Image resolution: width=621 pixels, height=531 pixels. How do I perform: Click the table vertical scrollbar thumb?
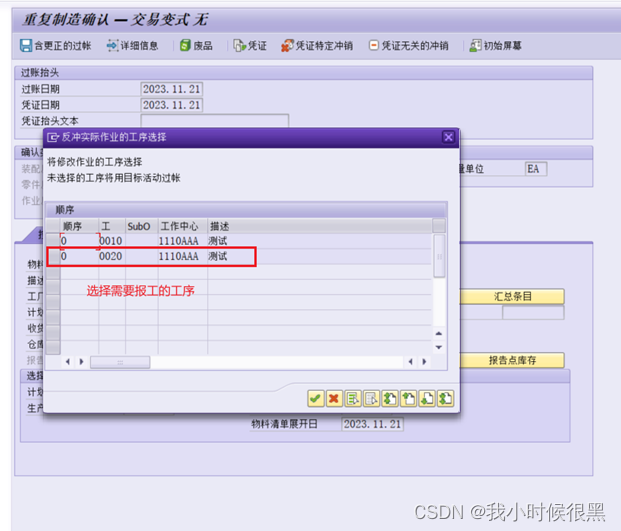439,256
